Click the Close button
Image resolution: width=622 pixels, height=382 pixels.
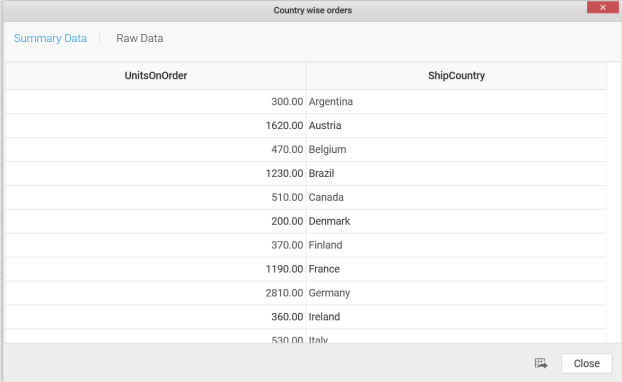coord(586,363)
